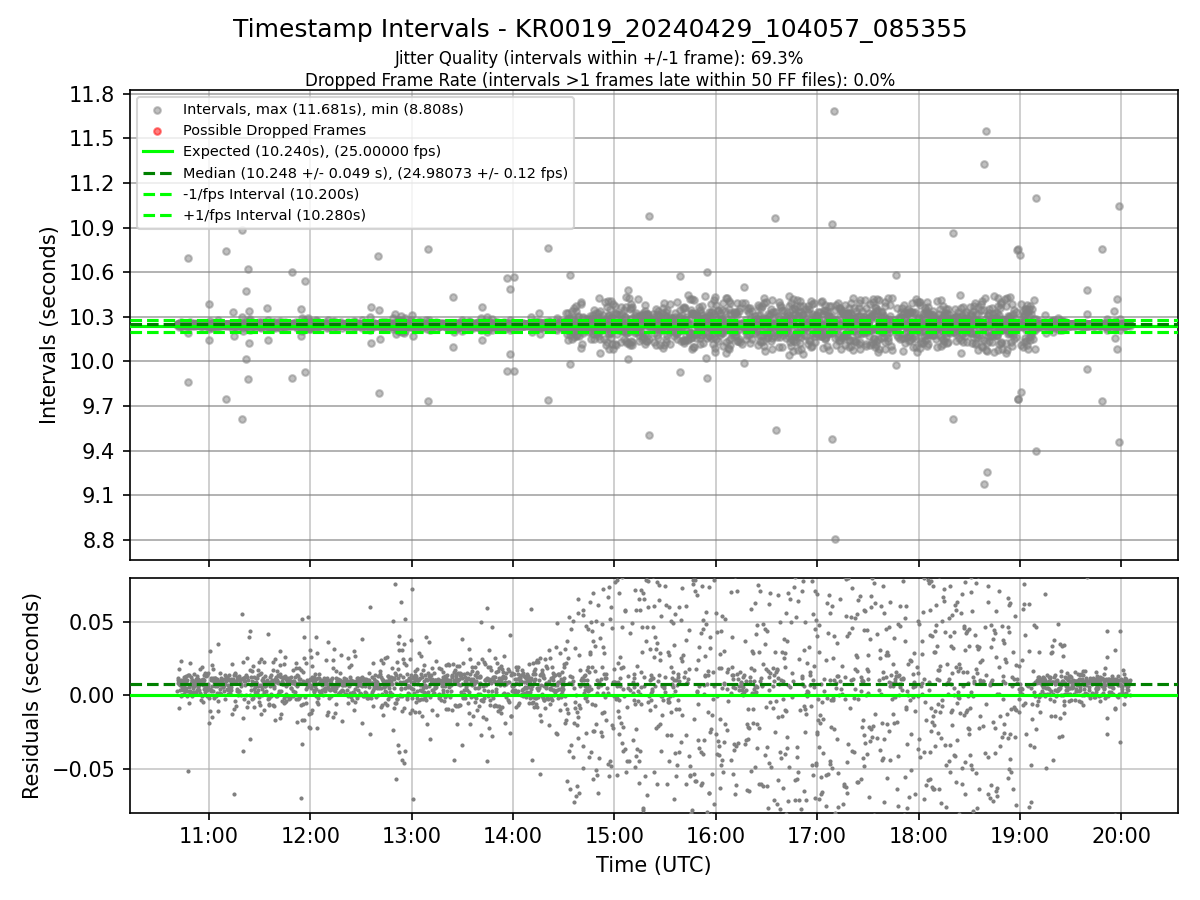This screenshot has width=1200, height=900.
Task: Click the 10.0 tick label on intervals axis
Action: [x=92, y=362]
